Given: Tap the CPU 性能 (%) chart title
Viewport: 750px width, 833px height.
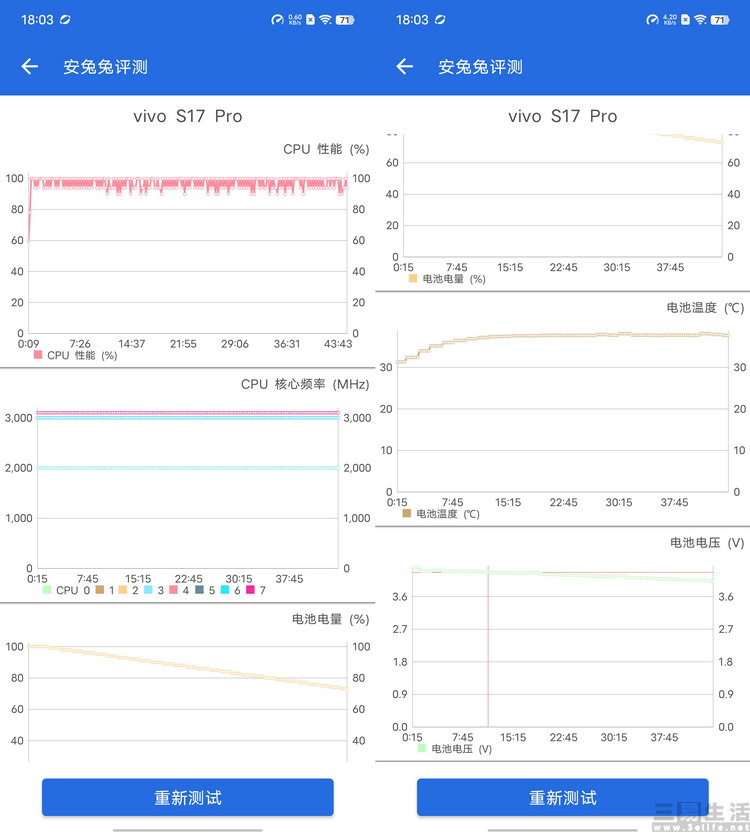Looking at the screenshot, I should click(x=326, y=149).
